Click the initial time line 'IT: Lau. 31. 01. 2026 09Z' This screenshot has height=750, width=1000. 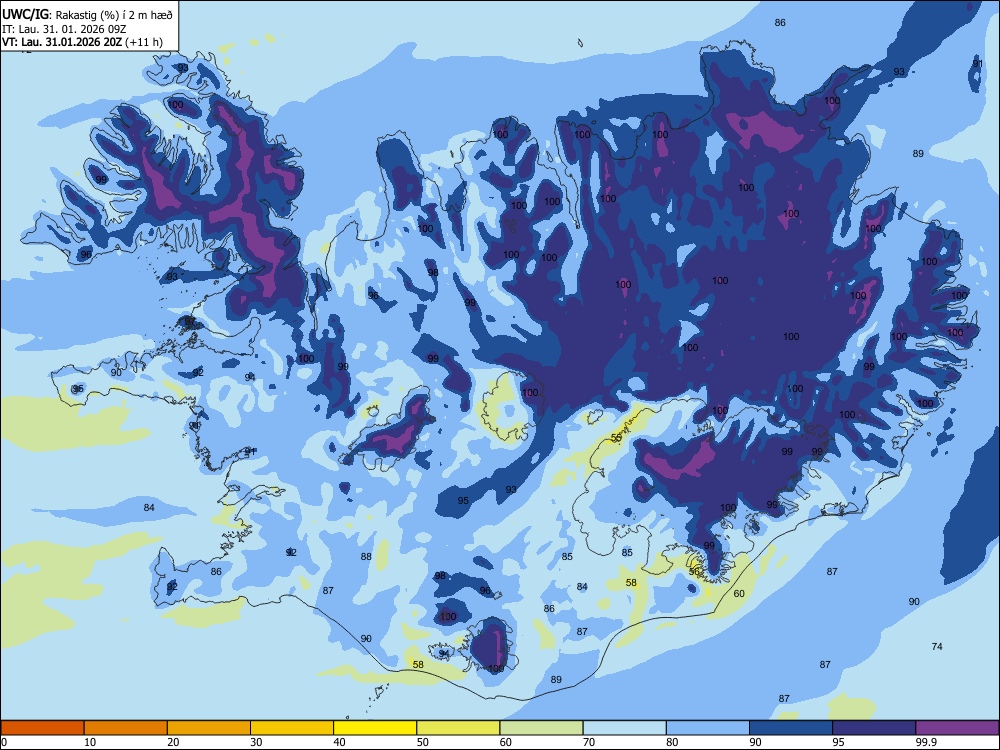[64, 29]
